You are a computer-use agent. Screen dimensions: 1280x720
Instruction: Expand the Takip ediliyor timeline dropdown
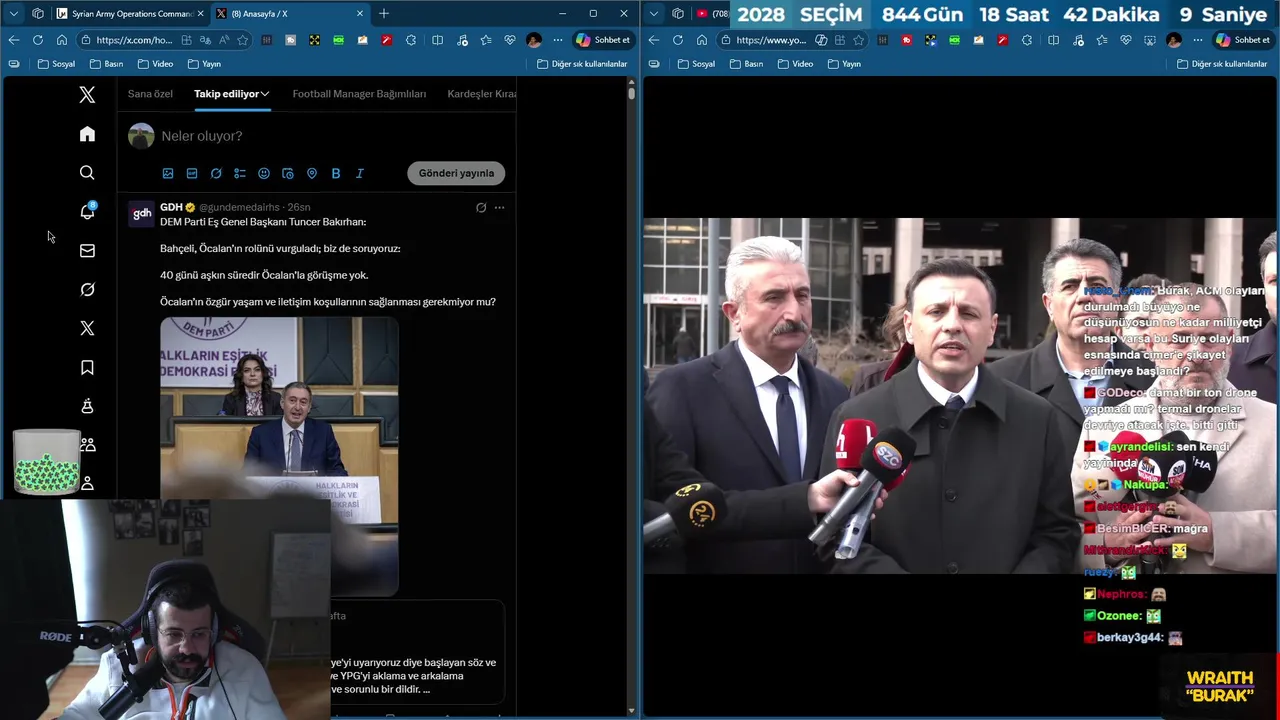[x=265, y=94]
